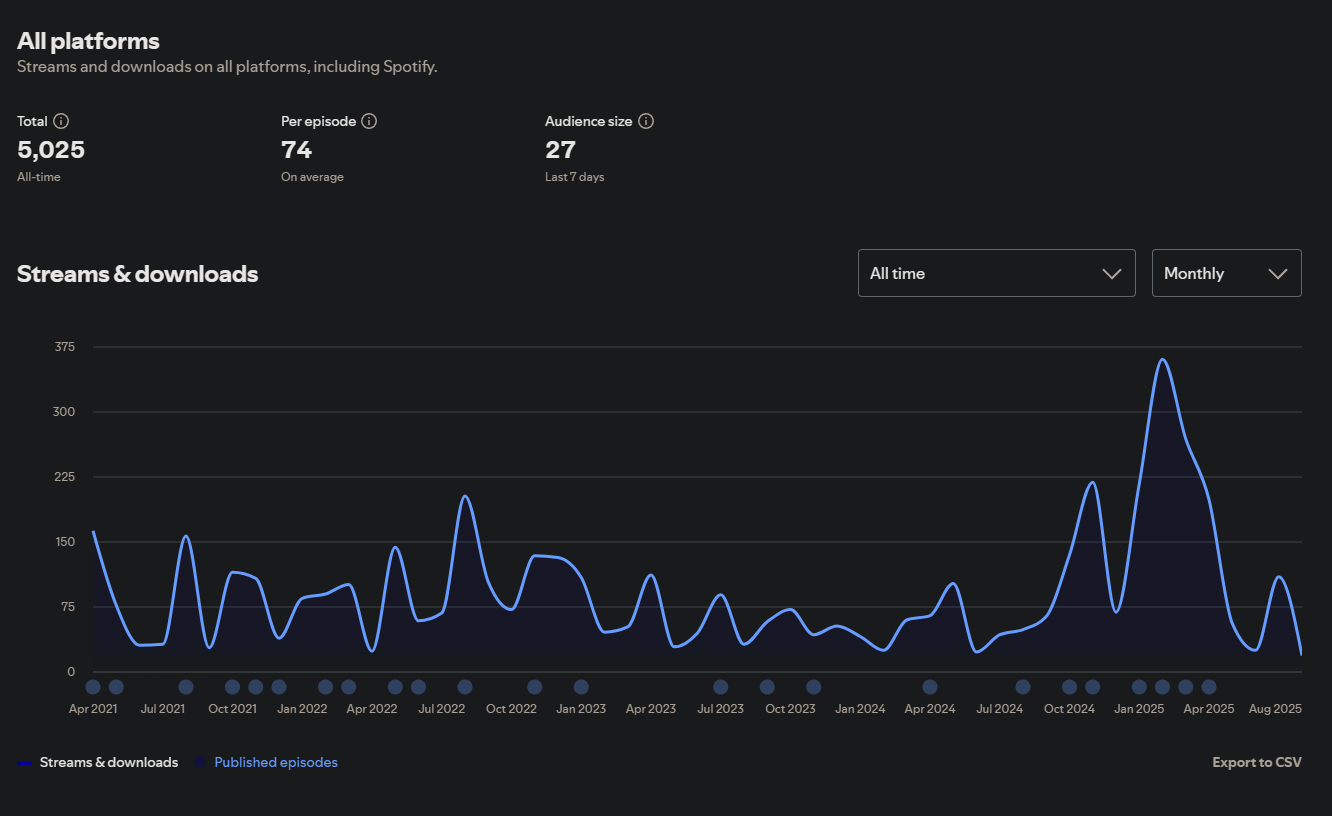Click the chevron arrow in the All time box
Viewport: 1332px width, 816px height.
pyautogui.click(x=1111, y=274)
